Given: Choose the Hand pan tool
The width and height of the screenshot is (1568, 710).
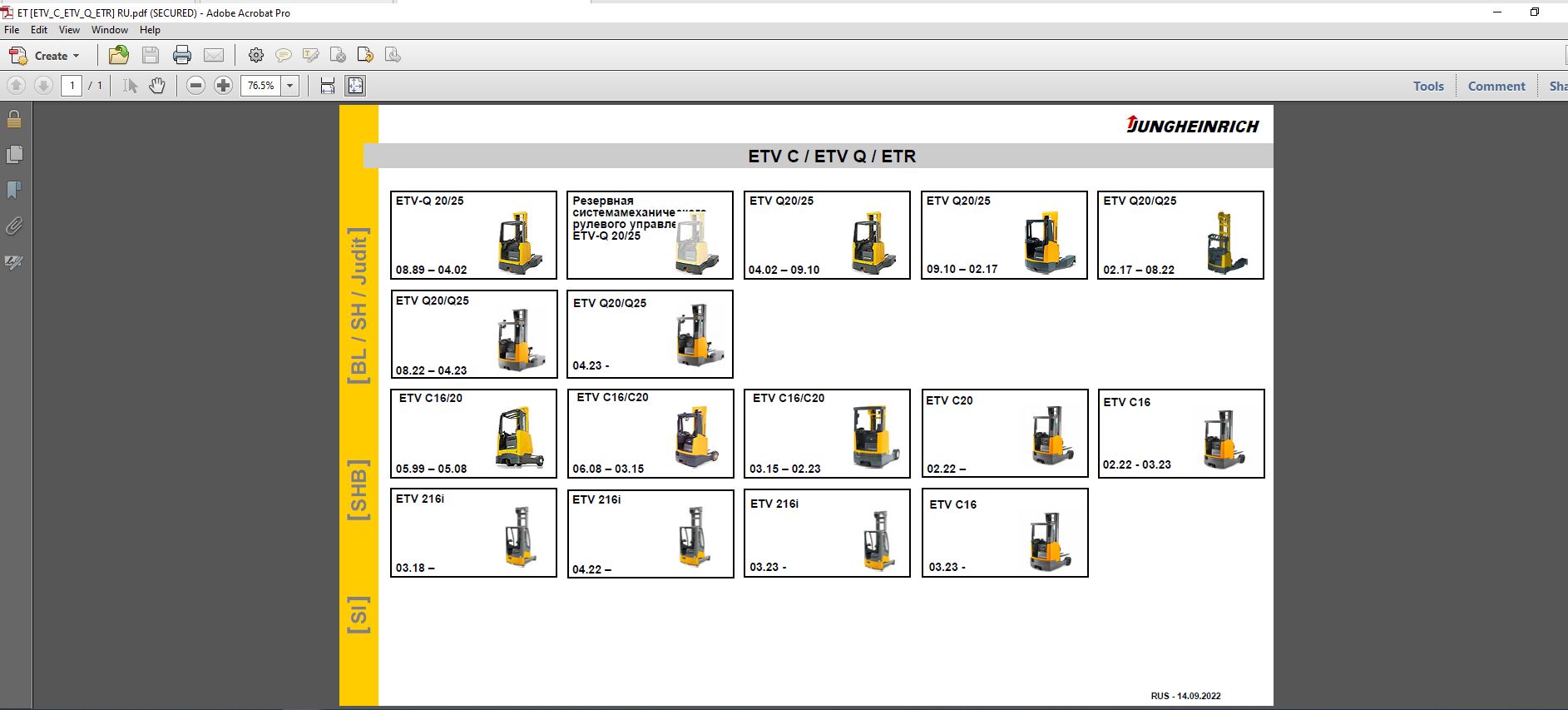Looking at the screenshot, I should [157, 86].
